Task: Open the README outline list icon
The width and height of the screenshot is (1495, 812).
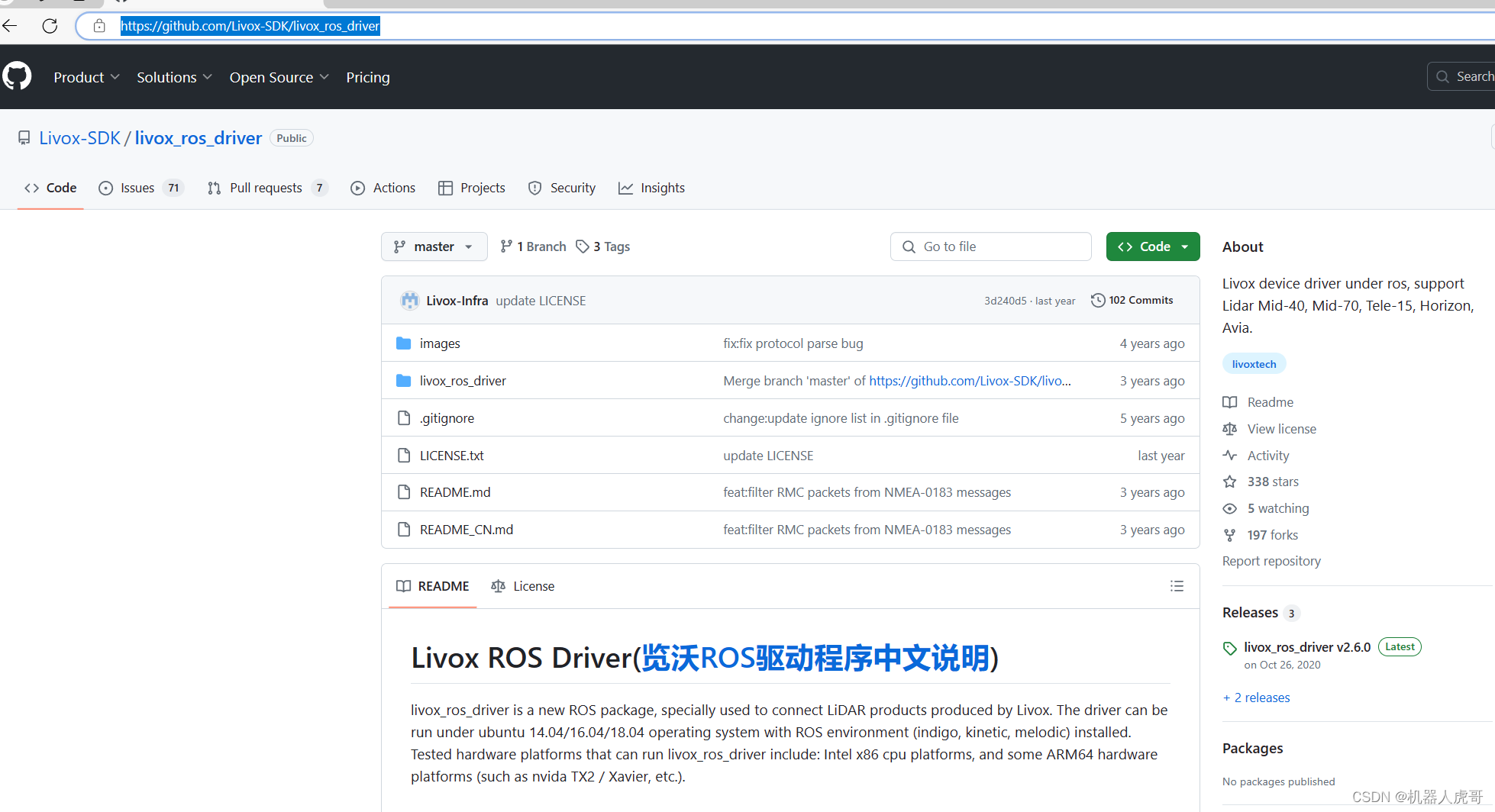Action: point(1177,586)
